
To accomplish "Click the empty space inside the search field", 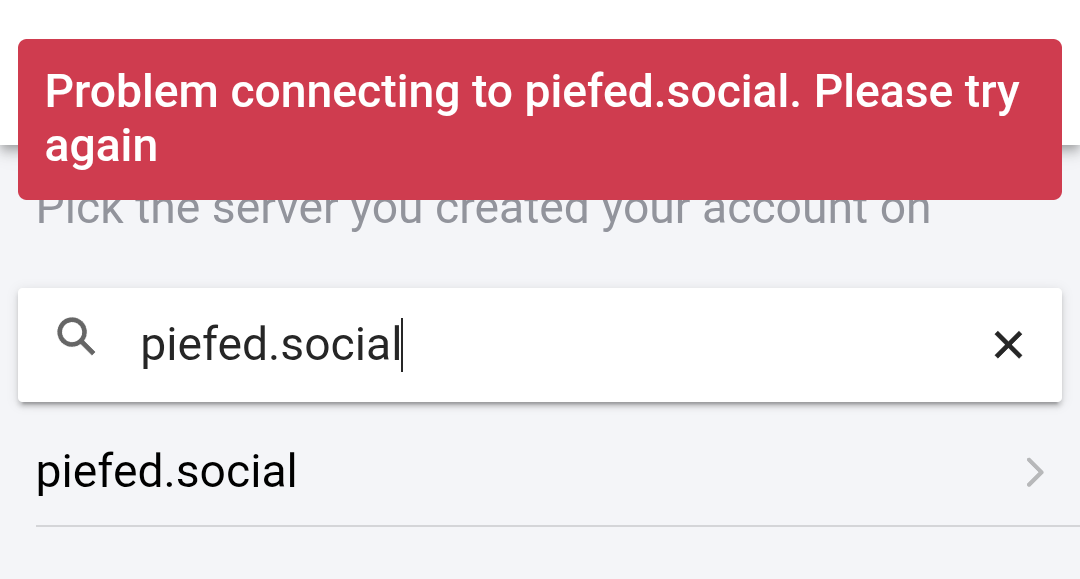I will click(x=689, y=345).
